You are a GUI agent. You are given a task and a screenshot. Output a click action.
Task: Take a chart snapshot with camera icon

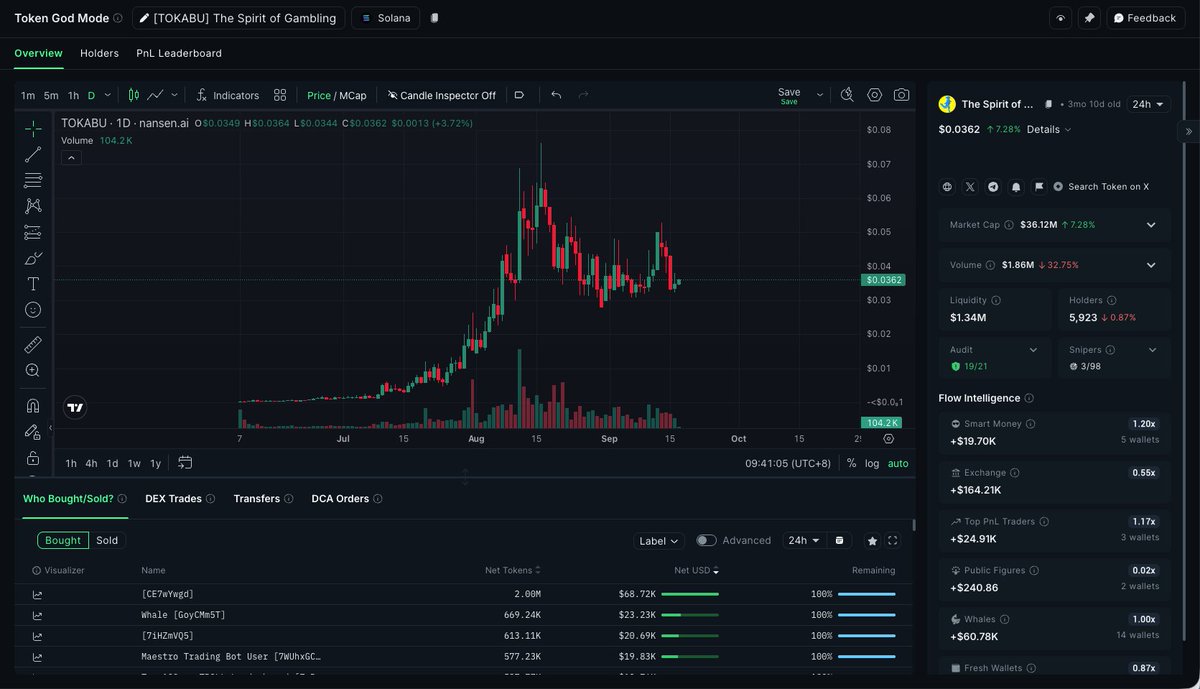point(902,95)
